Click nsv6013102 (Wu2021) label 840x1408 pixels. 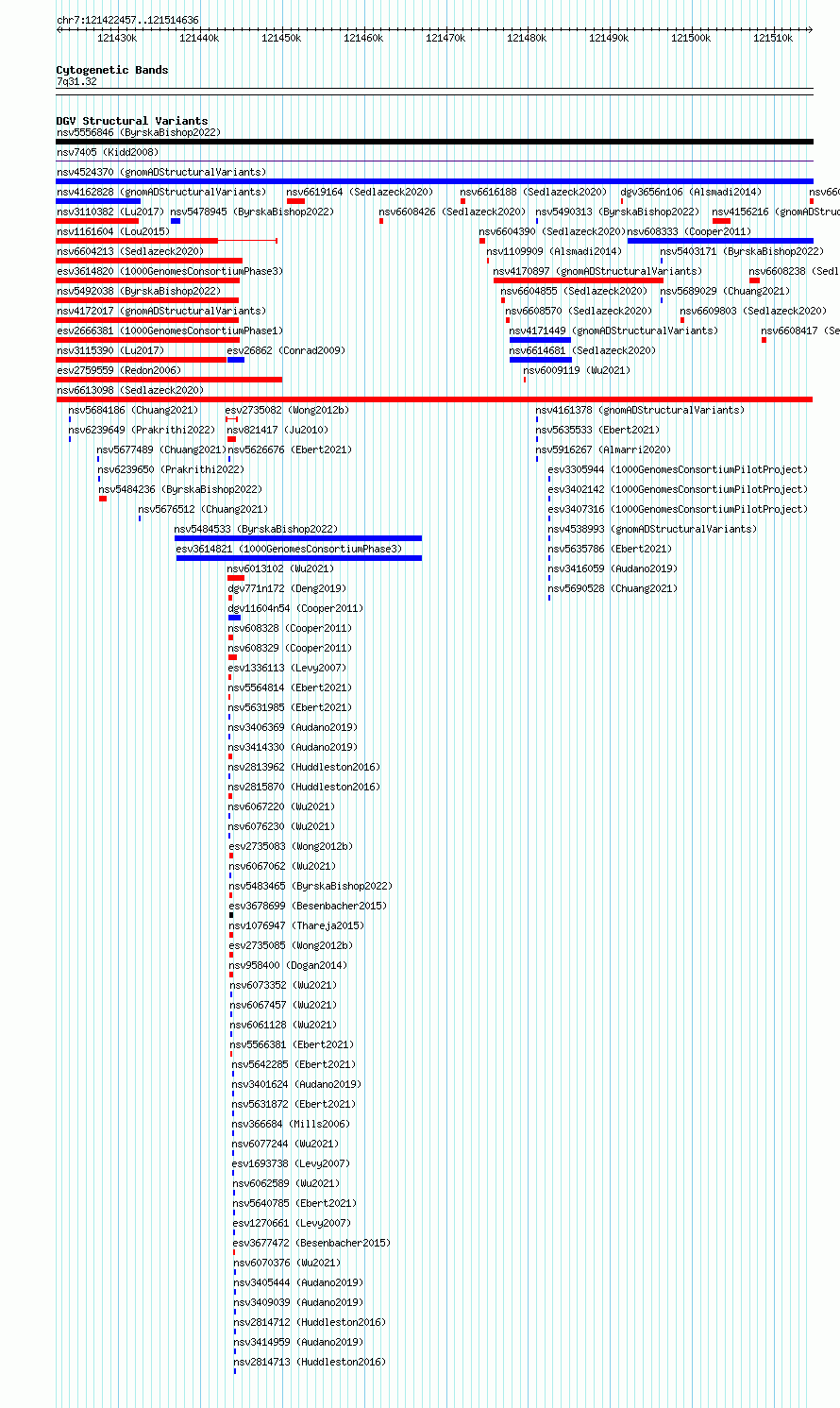[280, 568]
